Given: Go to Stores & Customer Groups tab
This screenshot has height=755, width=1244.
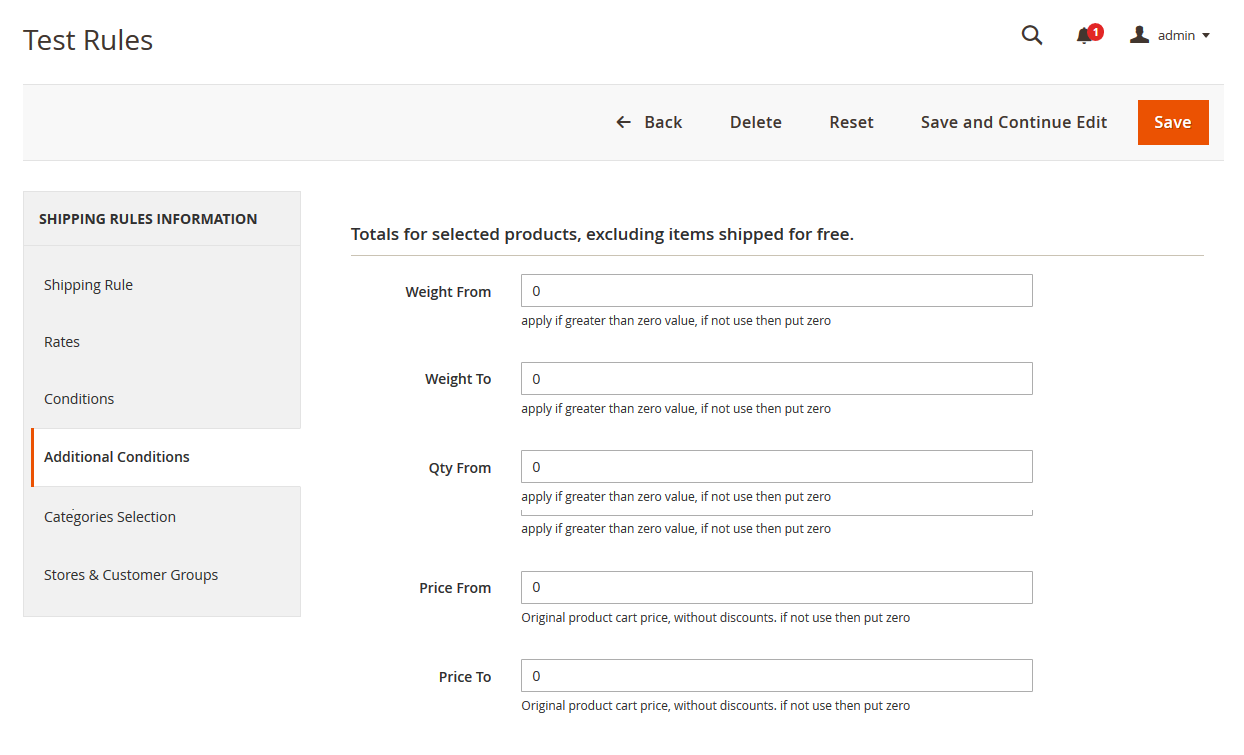Looking at the screenshot, I should tap(131, 575).
